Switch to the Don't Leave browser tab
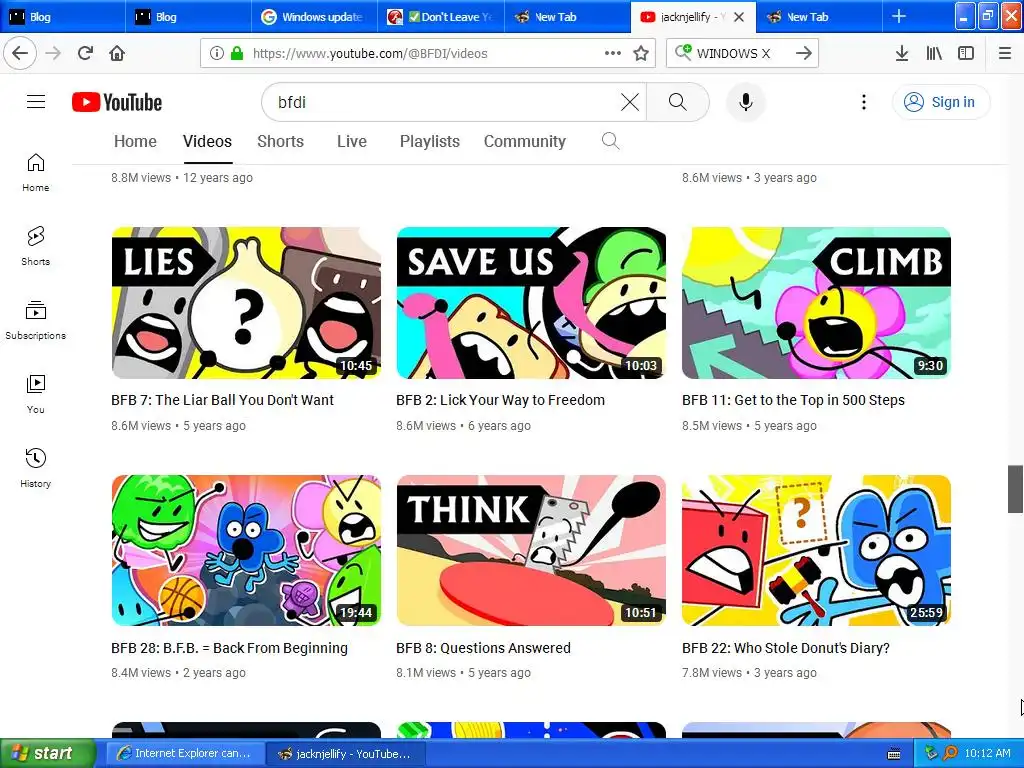 tap(441, 17)
